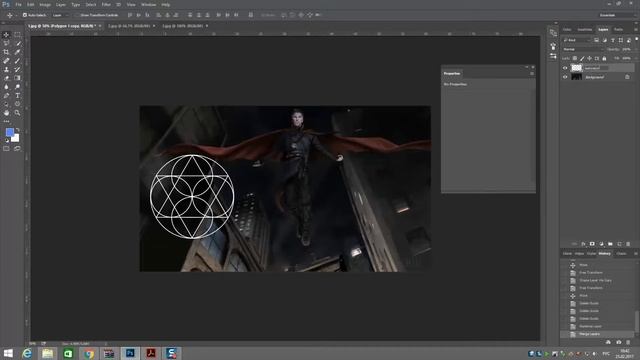Select the Background layer thumbnail
640x360 pixels.
576,77
